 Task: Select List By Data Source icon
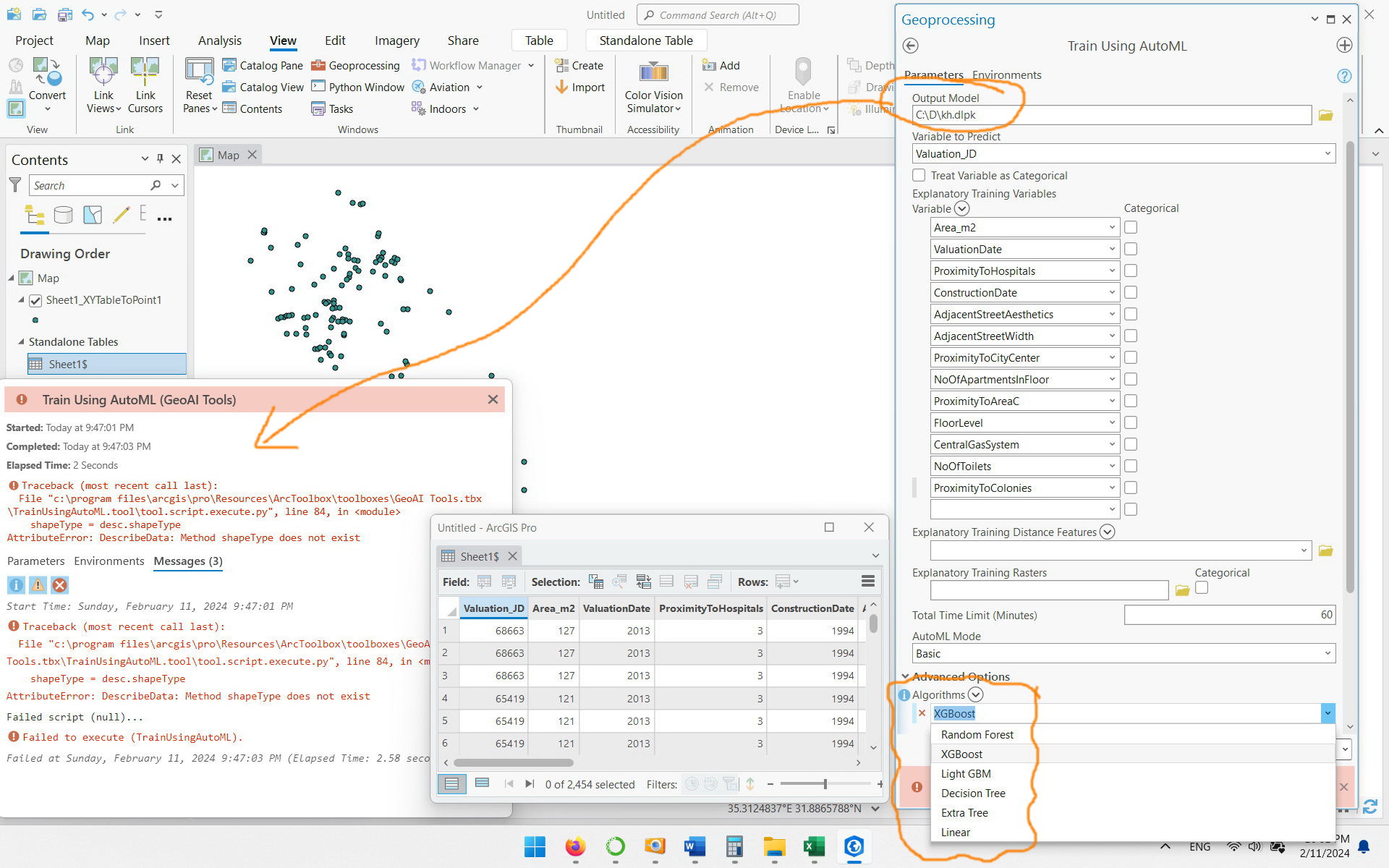pos(64,215)
